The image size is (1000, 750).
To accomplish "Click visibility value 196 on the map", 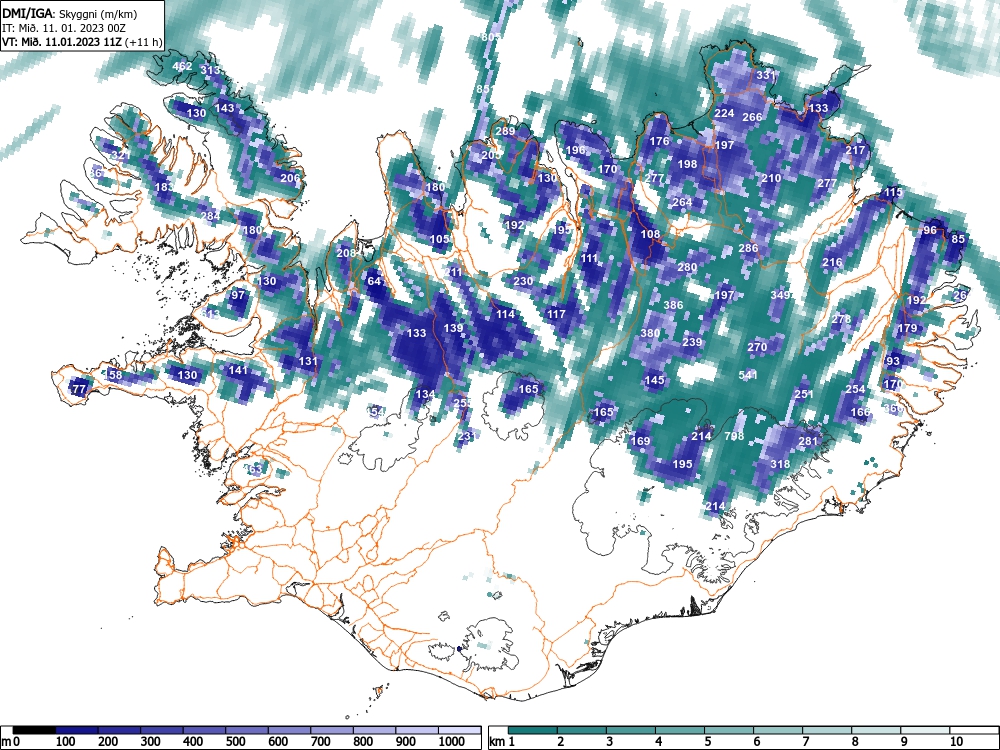I will pyautogui.click(x=575, y=150).
